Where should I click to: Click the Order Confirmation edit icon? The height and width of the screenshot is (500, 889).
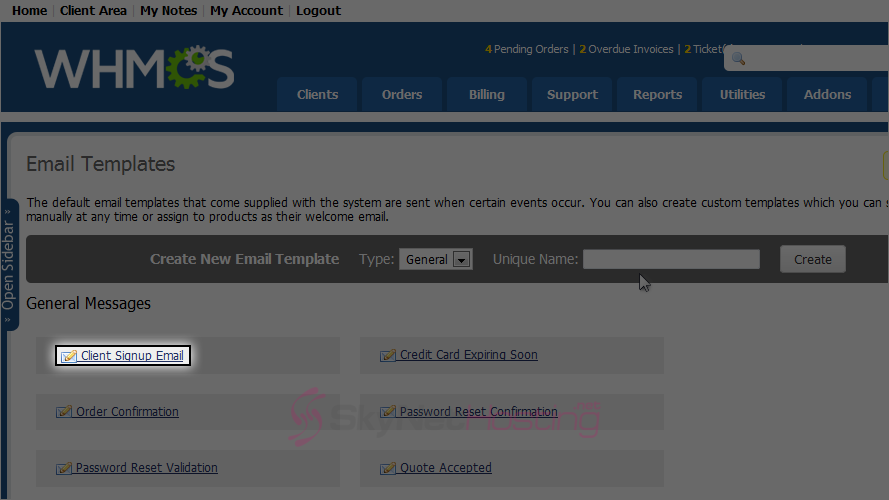click(64, 412)
